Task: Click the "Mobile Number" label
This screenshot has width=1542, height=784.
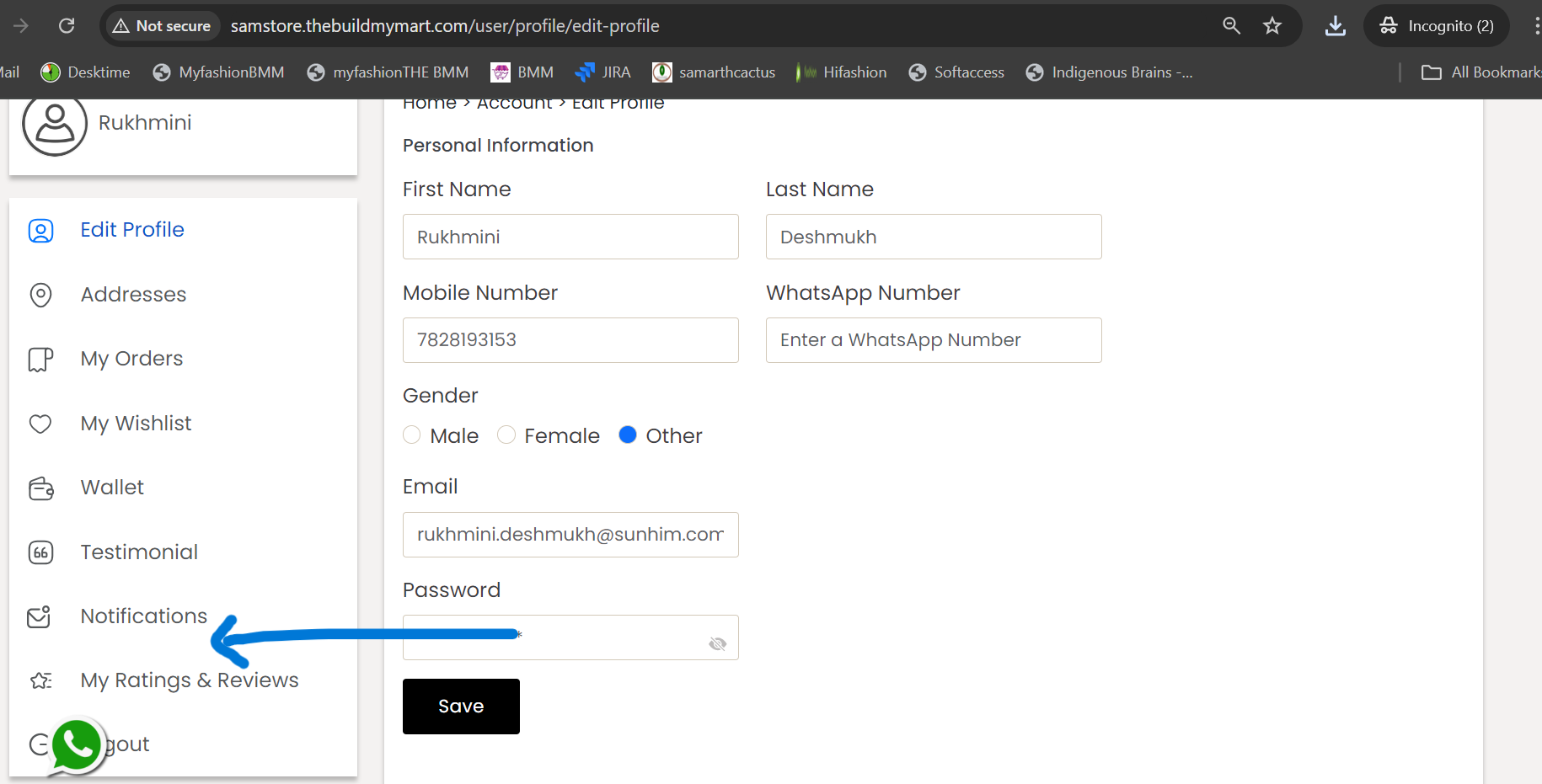Action: 480,293
